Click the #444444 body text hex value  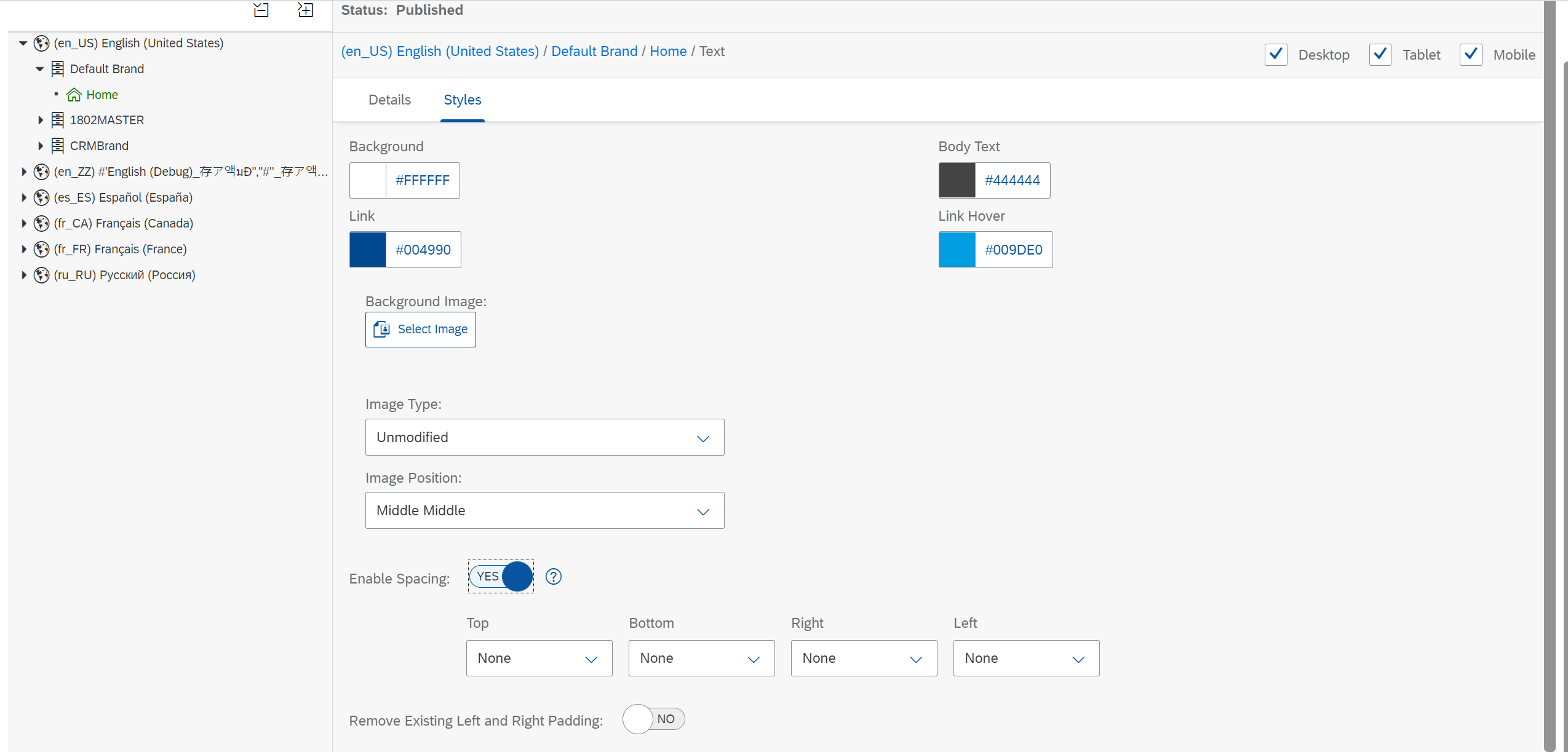coord(1013,180)
